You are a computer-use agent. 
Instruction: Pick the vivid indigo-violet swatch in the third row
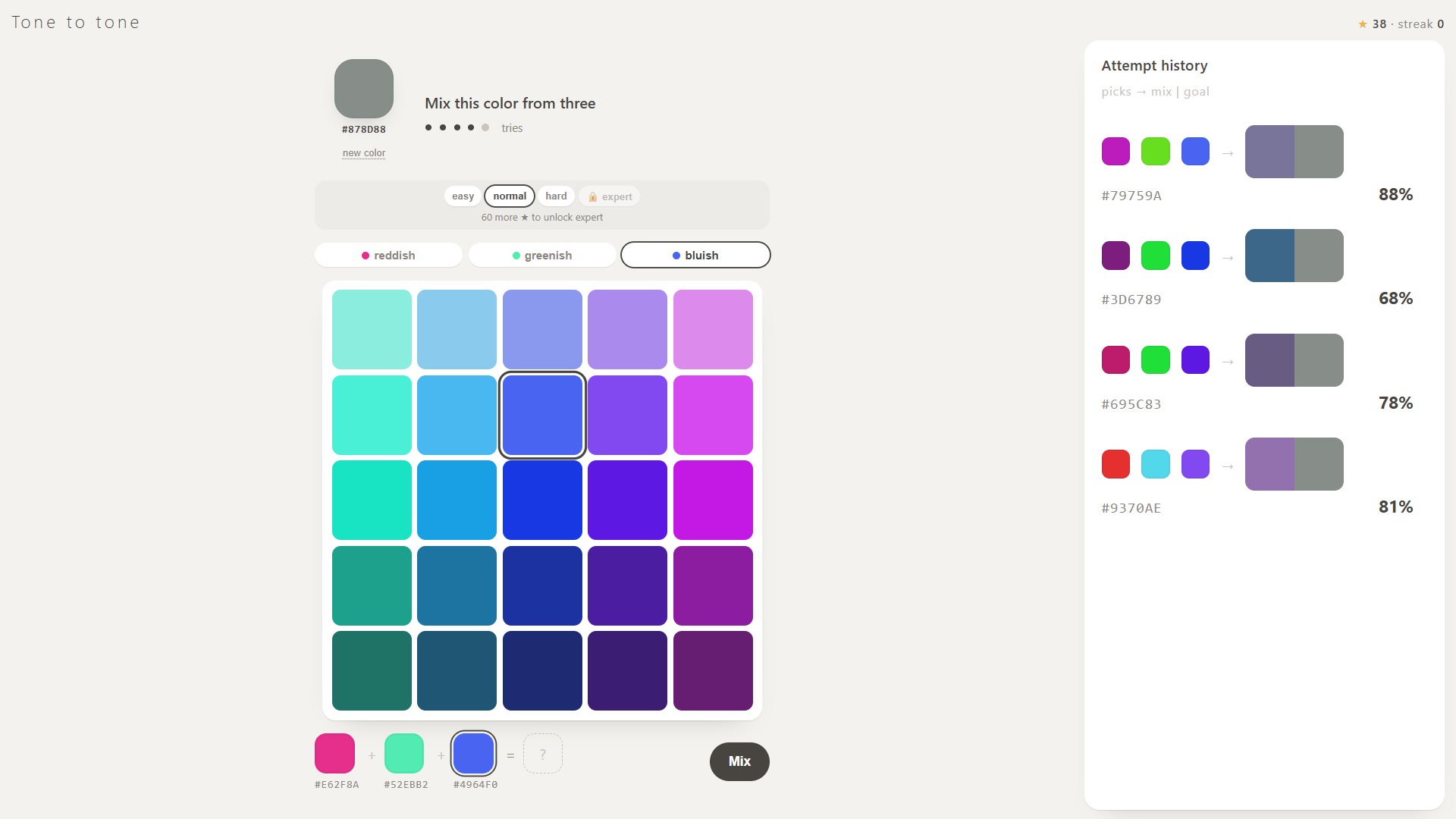(x=627, y=500)
